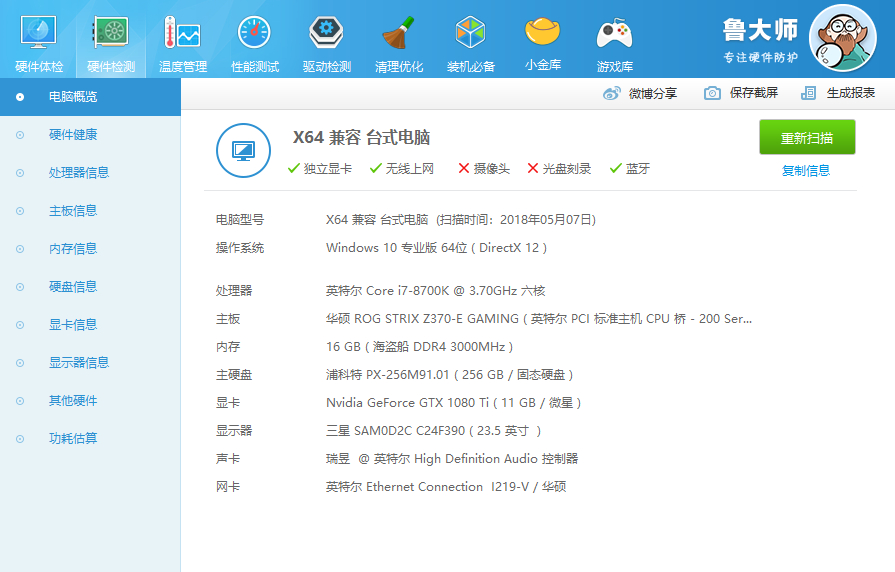Select the 硬件检测 hardware detection icon
Screen dimensions: 895x572
111,33
